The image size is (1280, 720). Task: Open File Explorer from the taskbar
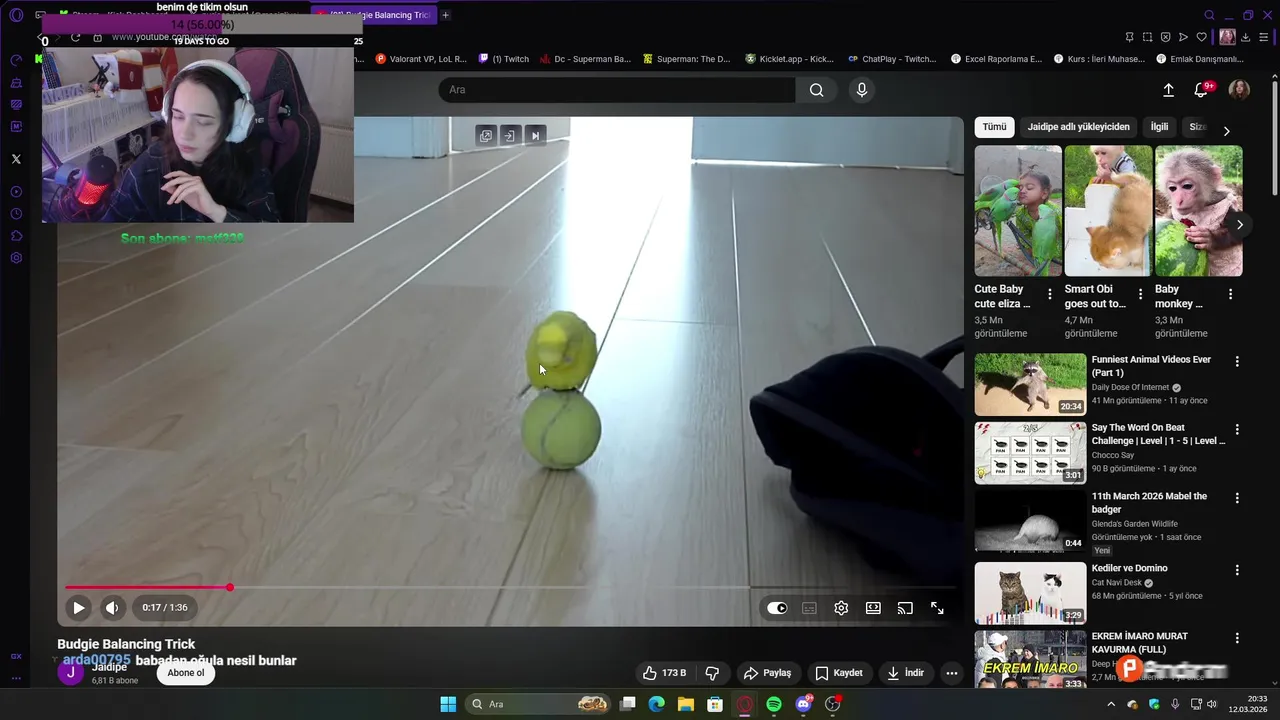(686, 704)
